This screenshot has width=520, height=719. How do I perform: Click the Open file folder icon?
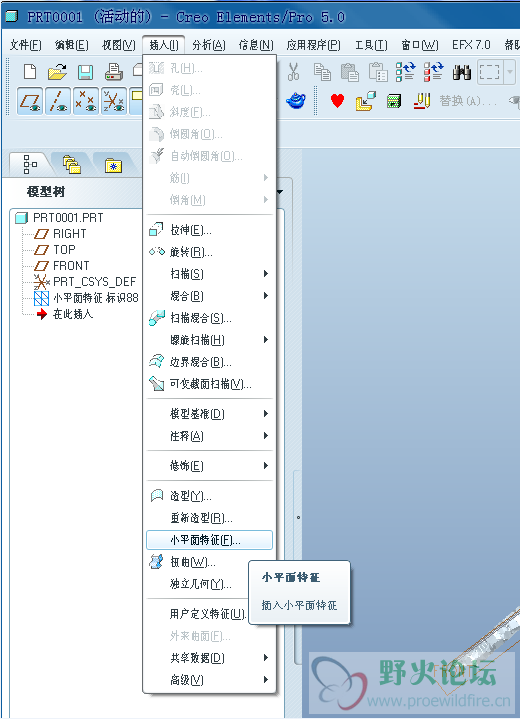[x=57, y=72]
